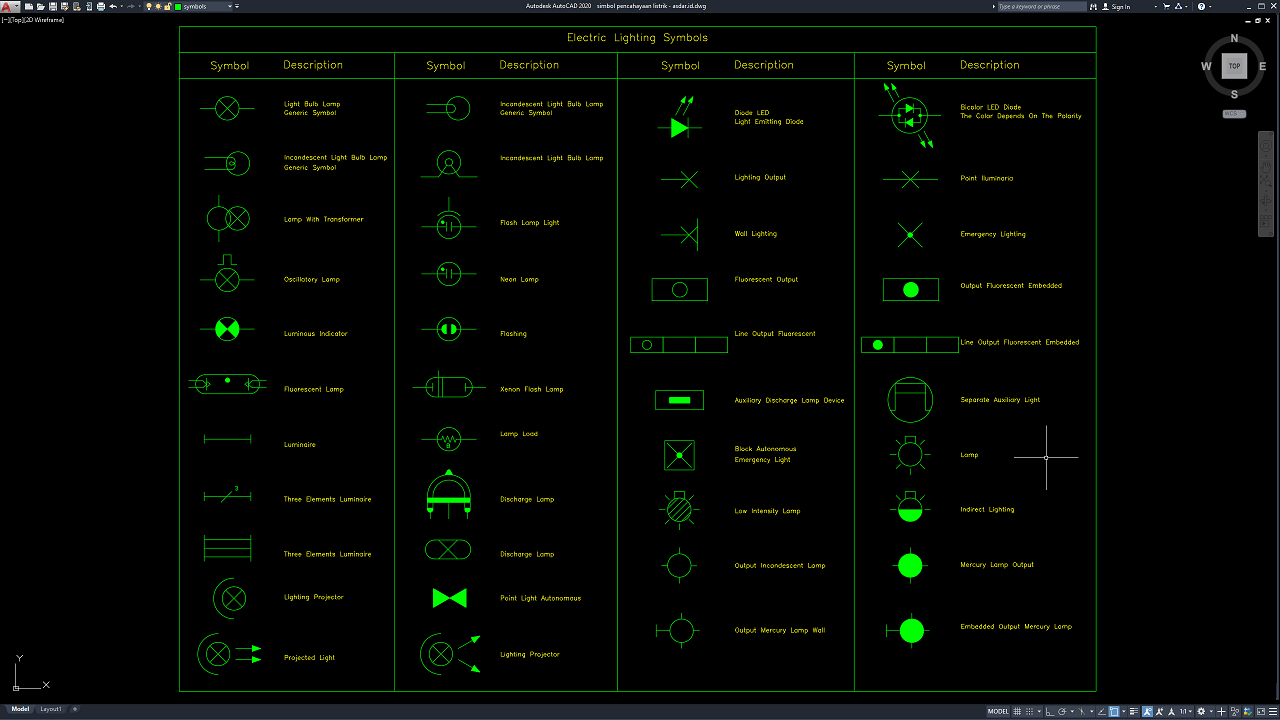This screenshot has width=1280, height=720.
Task: Open the symbols layer dropdown
Action: (231, 6)
